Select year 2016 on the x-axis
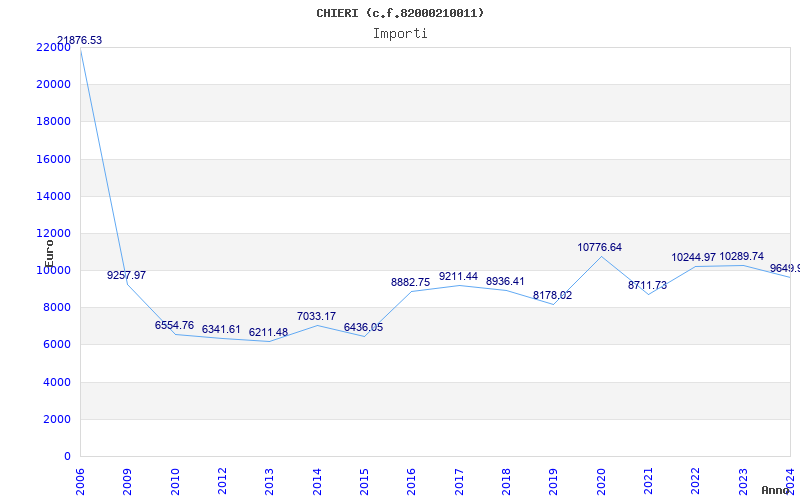The width and height of the screenshot is (800, 500). [x=412, y=479]
